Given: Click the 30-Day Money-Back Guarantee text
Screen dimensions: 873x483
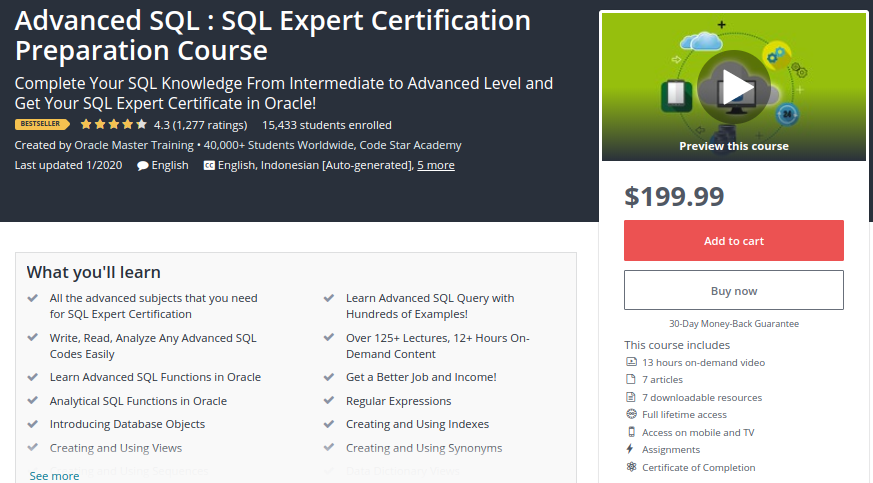Looking at the screenshot, I should 734,324.
